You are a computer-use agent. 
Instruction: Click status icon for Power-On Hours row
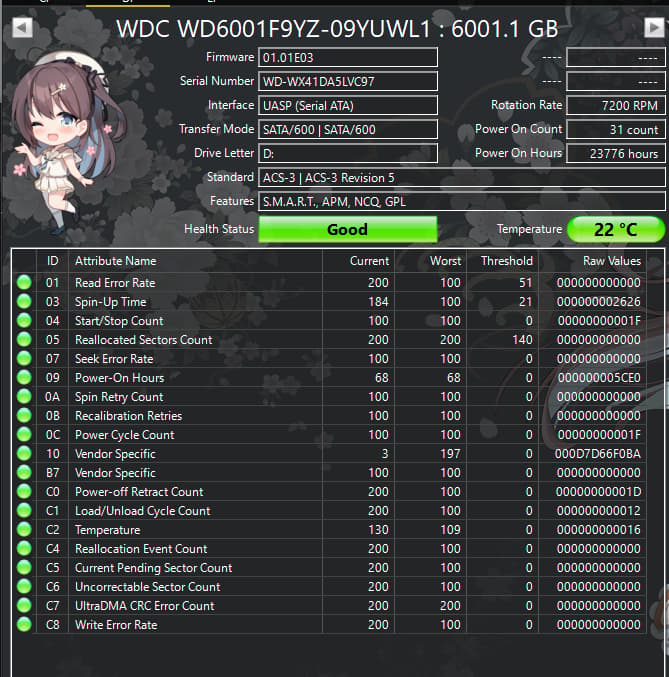click(x=24, y=377)
